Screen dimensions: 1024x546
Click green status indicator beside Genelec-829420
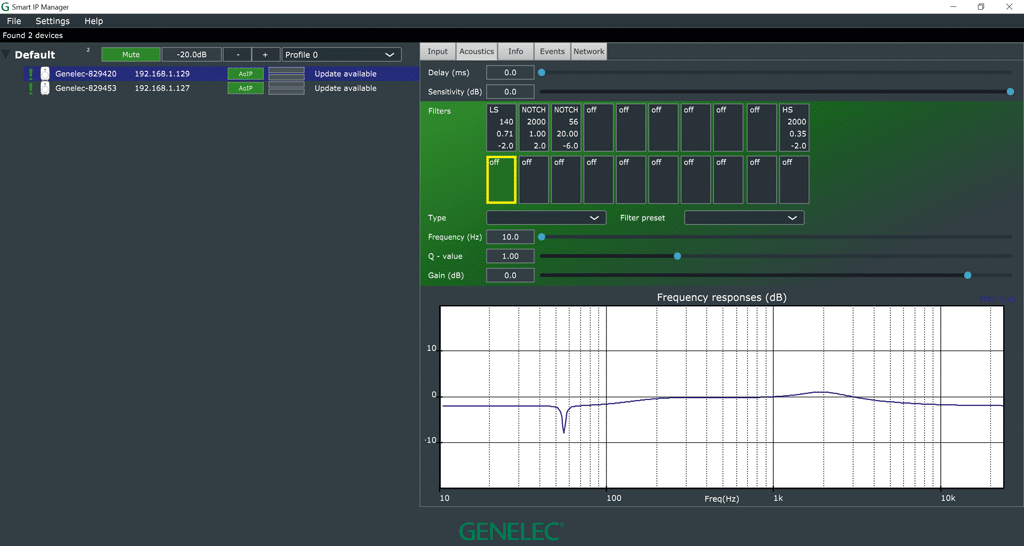(30, 74)
